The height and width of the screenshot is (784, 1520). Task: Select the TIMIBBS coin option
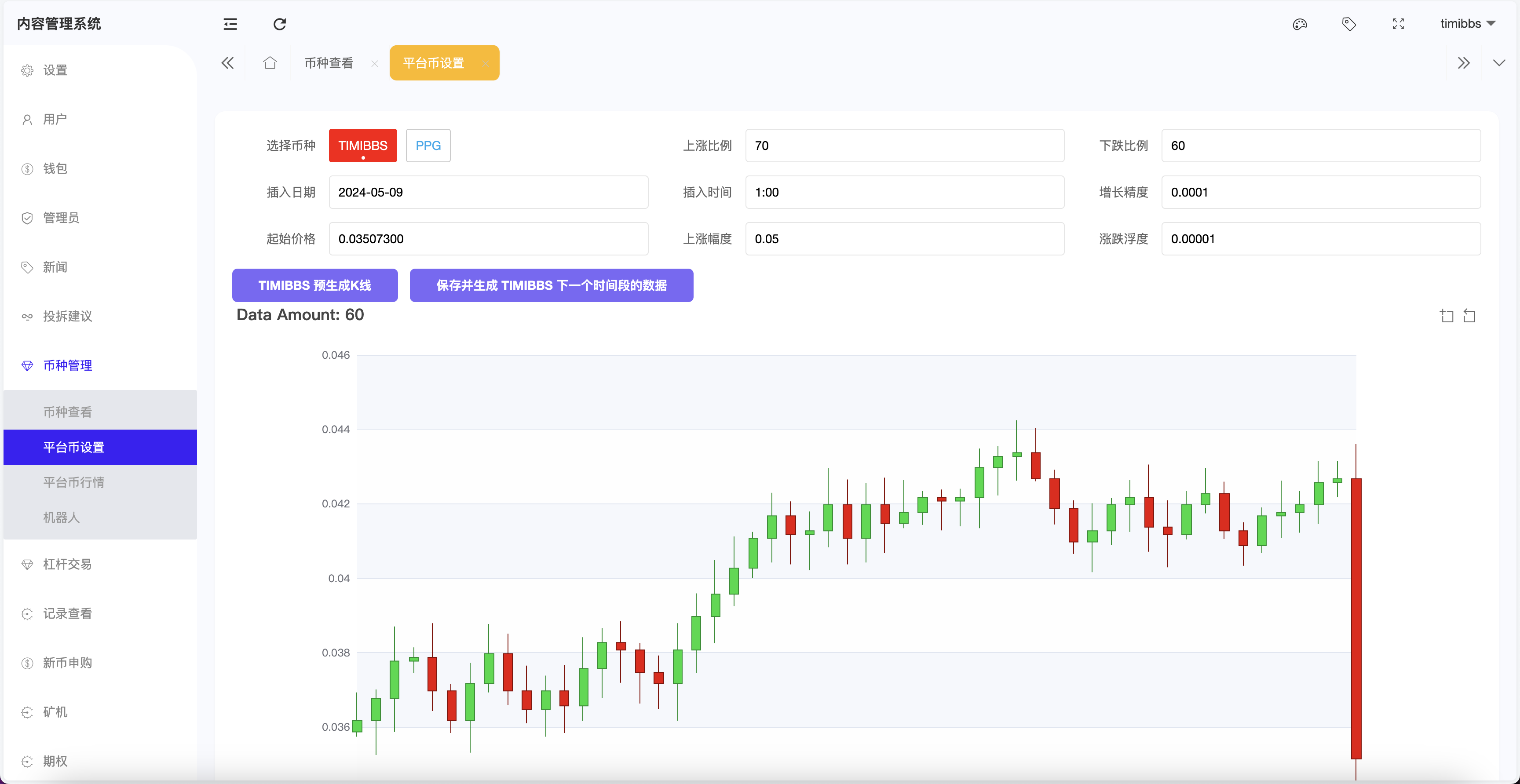coord(363,146)
